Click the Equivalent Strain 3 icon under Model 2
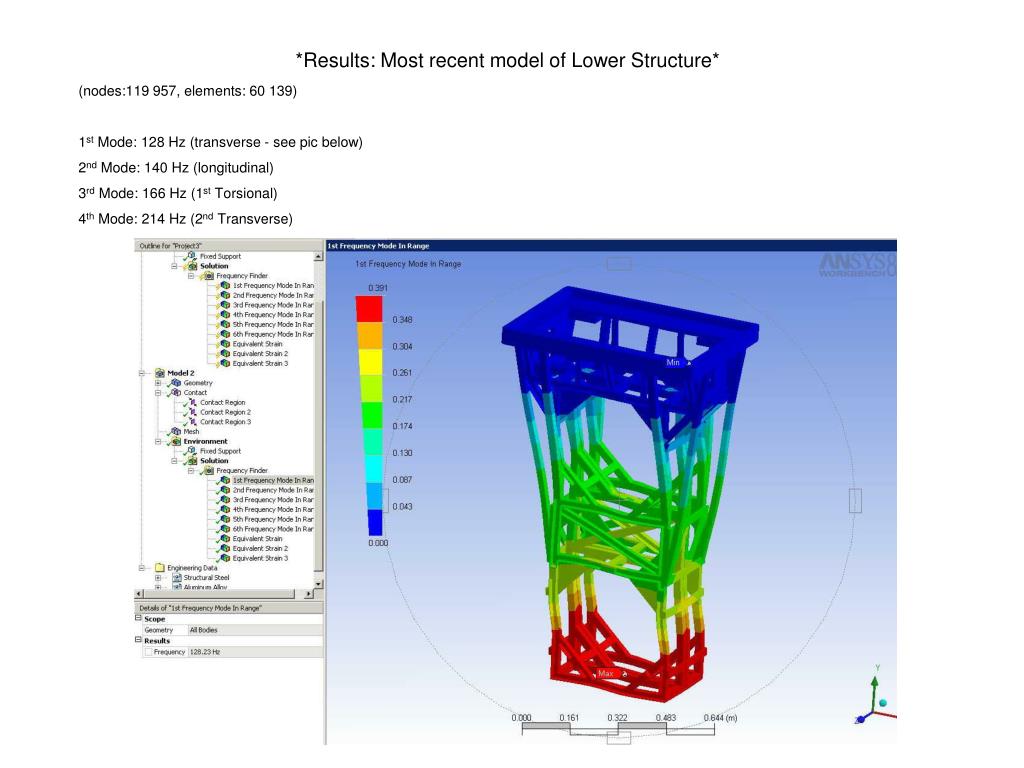The height and width of the screenshot is (768, 1024). (225, 558)
